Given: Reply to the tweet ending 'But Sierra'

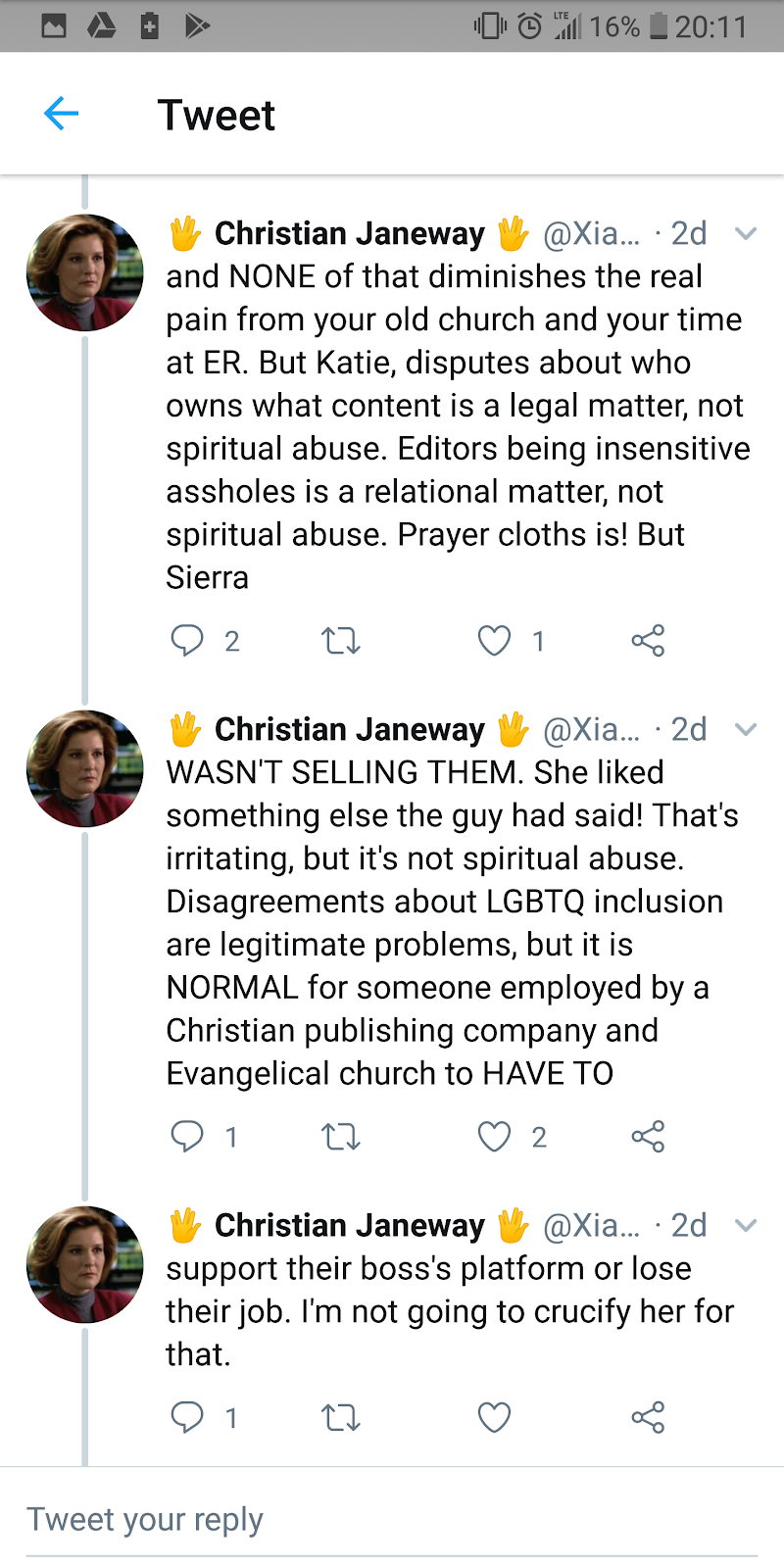Looking at the screenshot, I should tap(187, 640).
